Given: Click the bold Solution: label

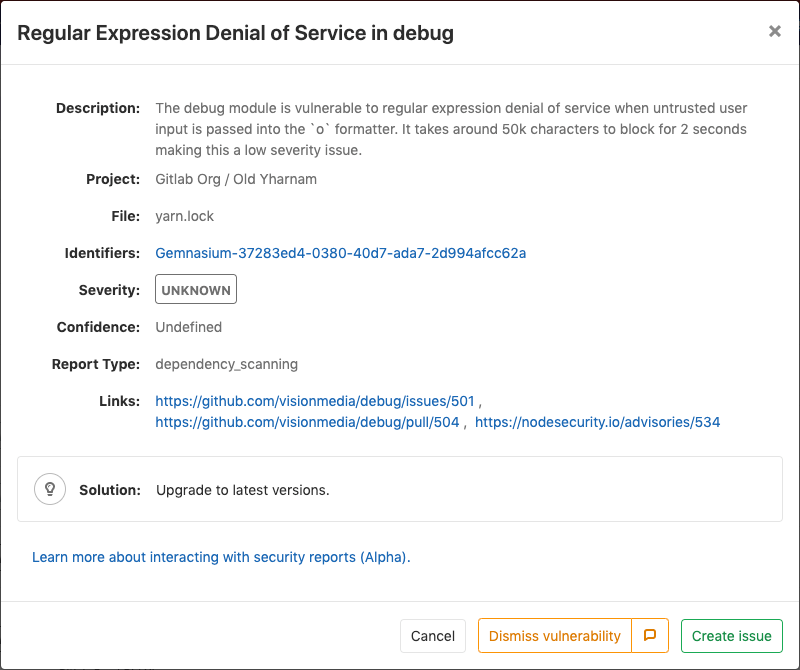Looking at the screenshot, I should point(110,490).
